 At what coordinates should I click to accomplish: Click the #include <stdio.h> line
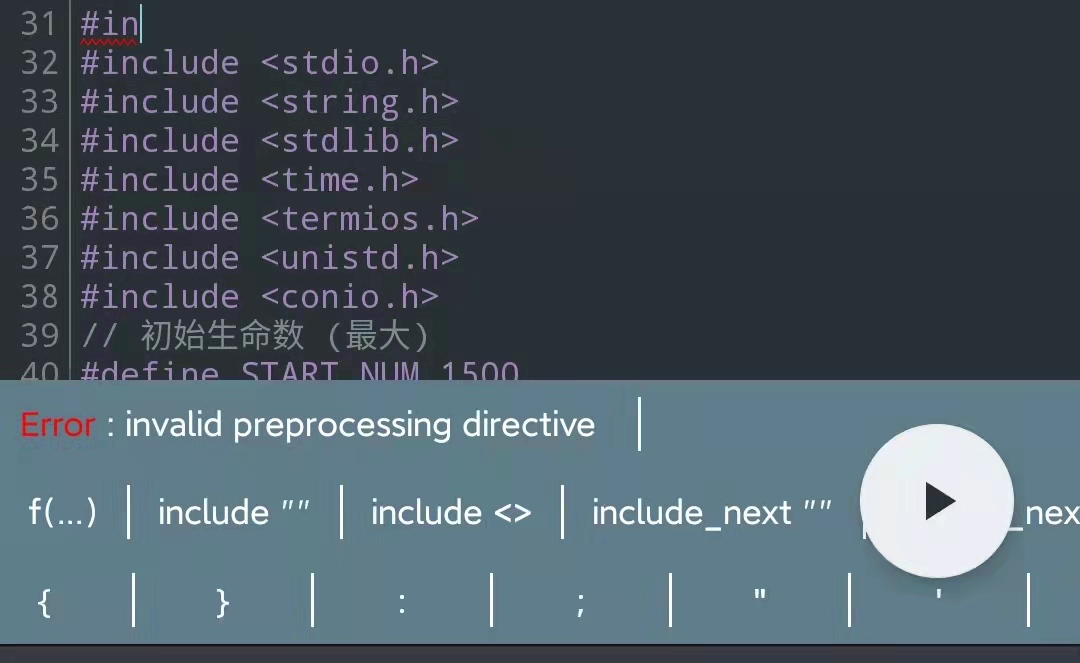pos(260,63)
